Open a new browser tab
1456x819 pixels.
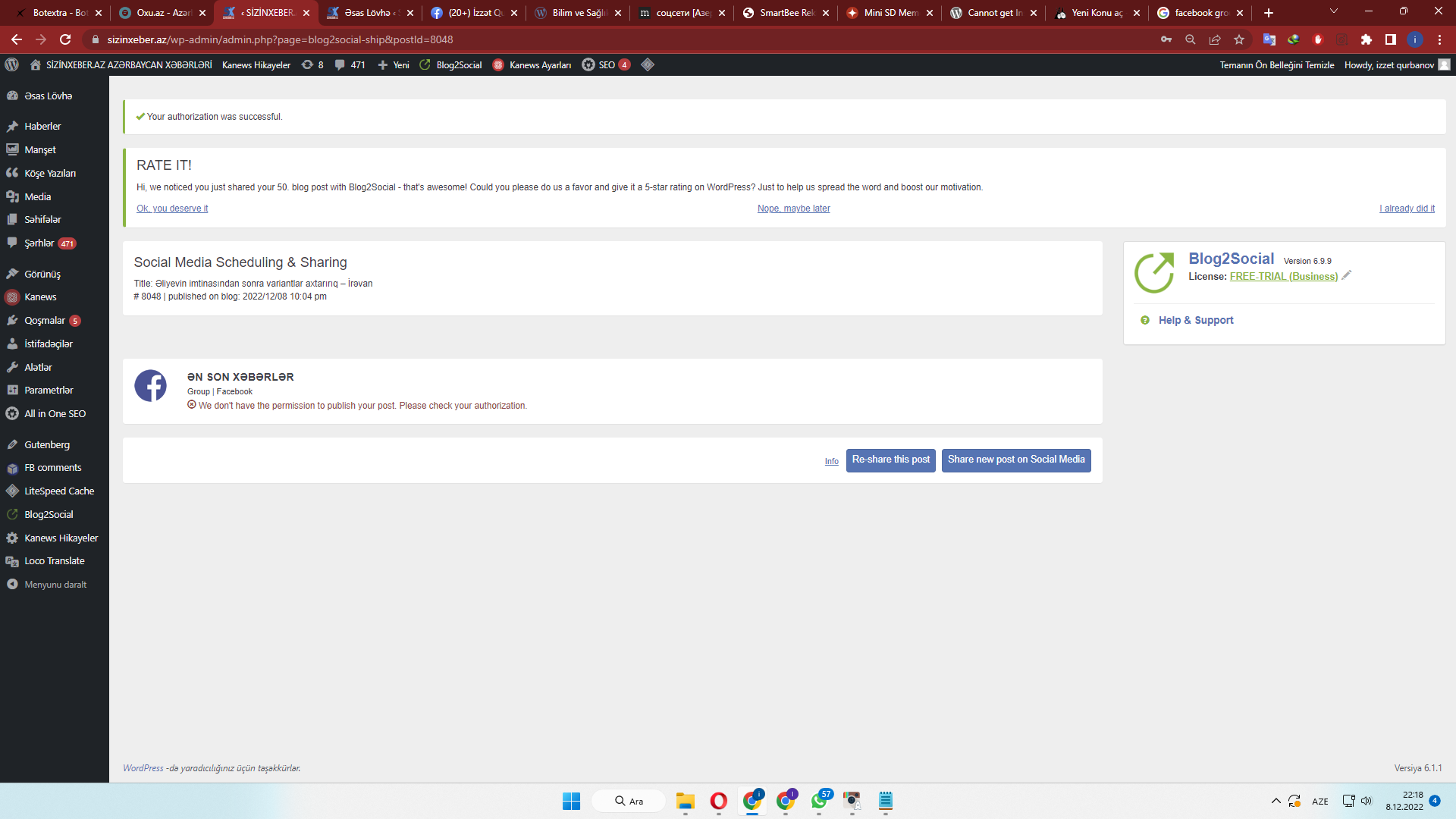(x=1269, y=13)
